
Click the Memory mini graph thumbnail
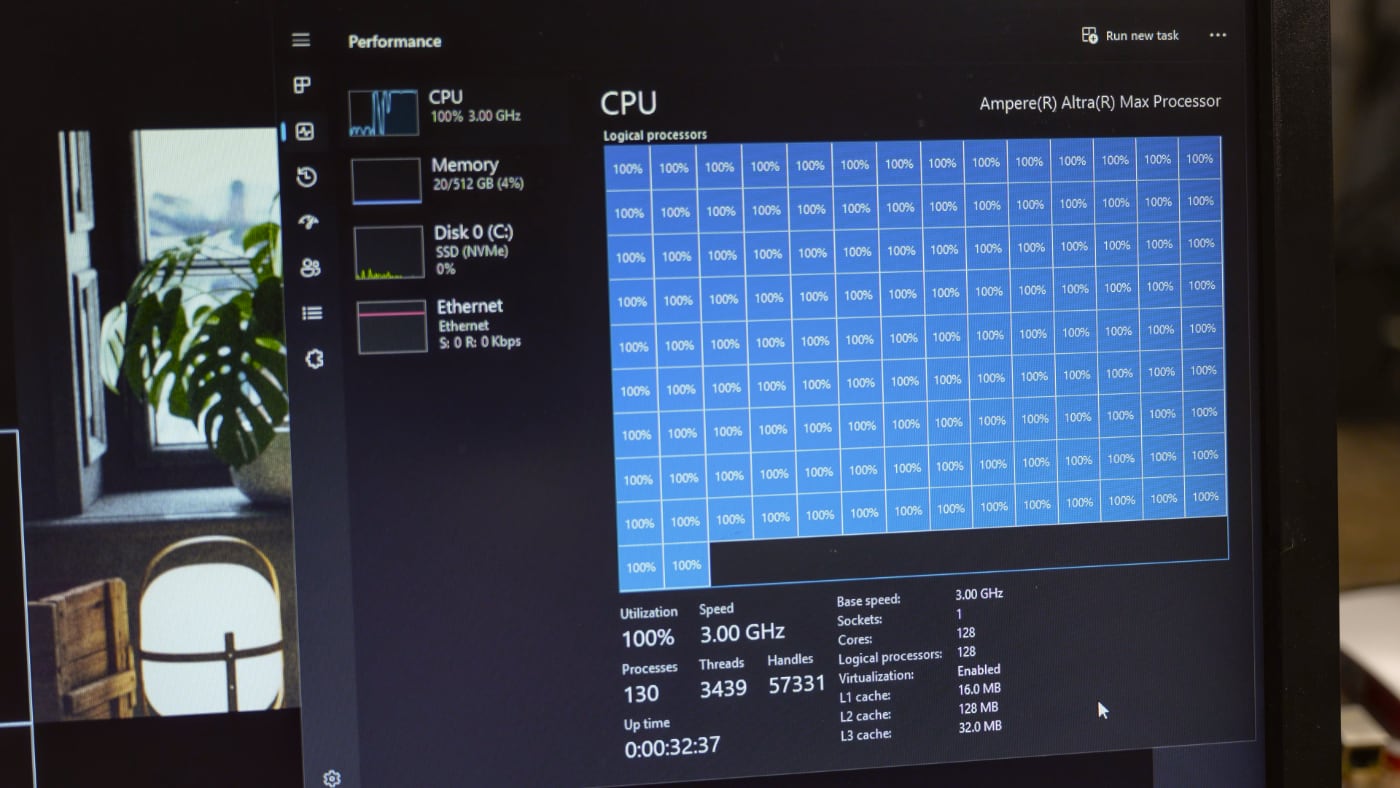(x=386, y=180)
